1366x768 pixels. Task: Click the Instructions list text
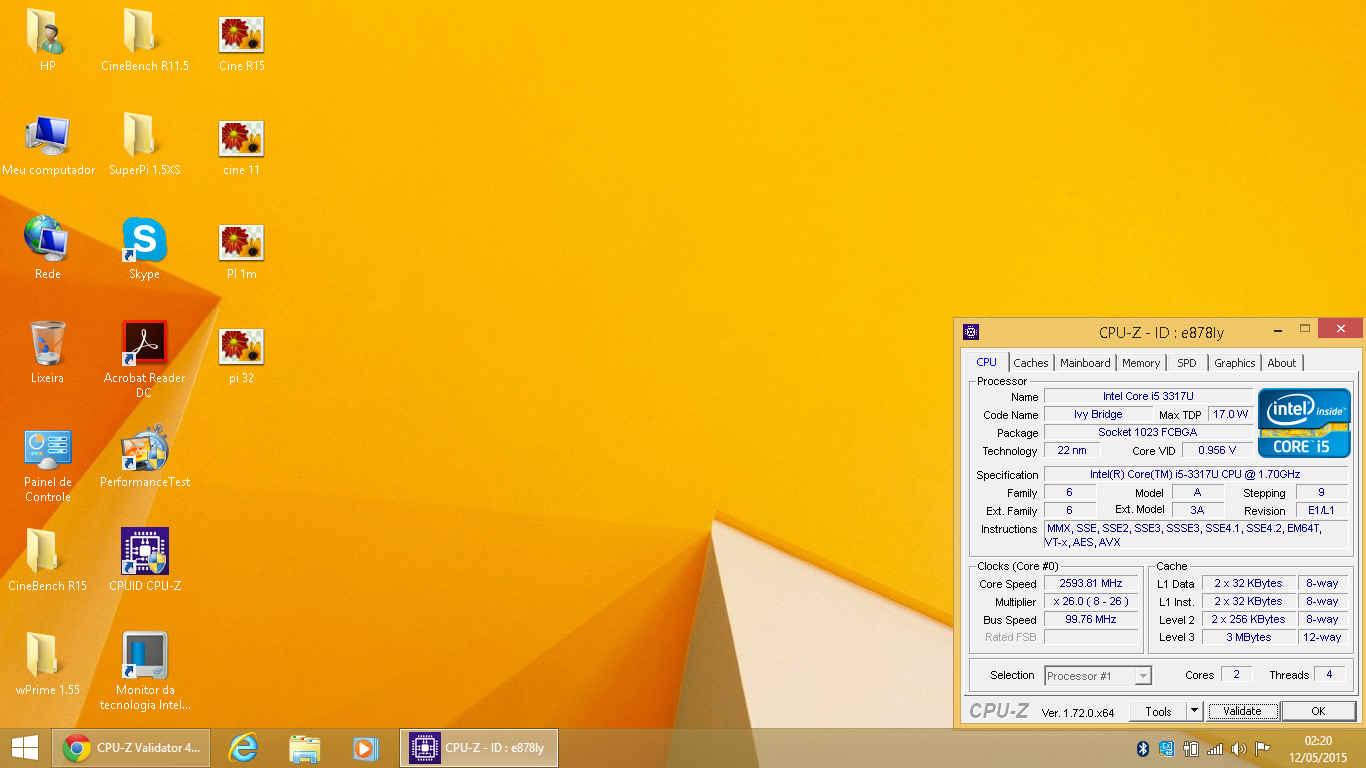[1195, 535]
